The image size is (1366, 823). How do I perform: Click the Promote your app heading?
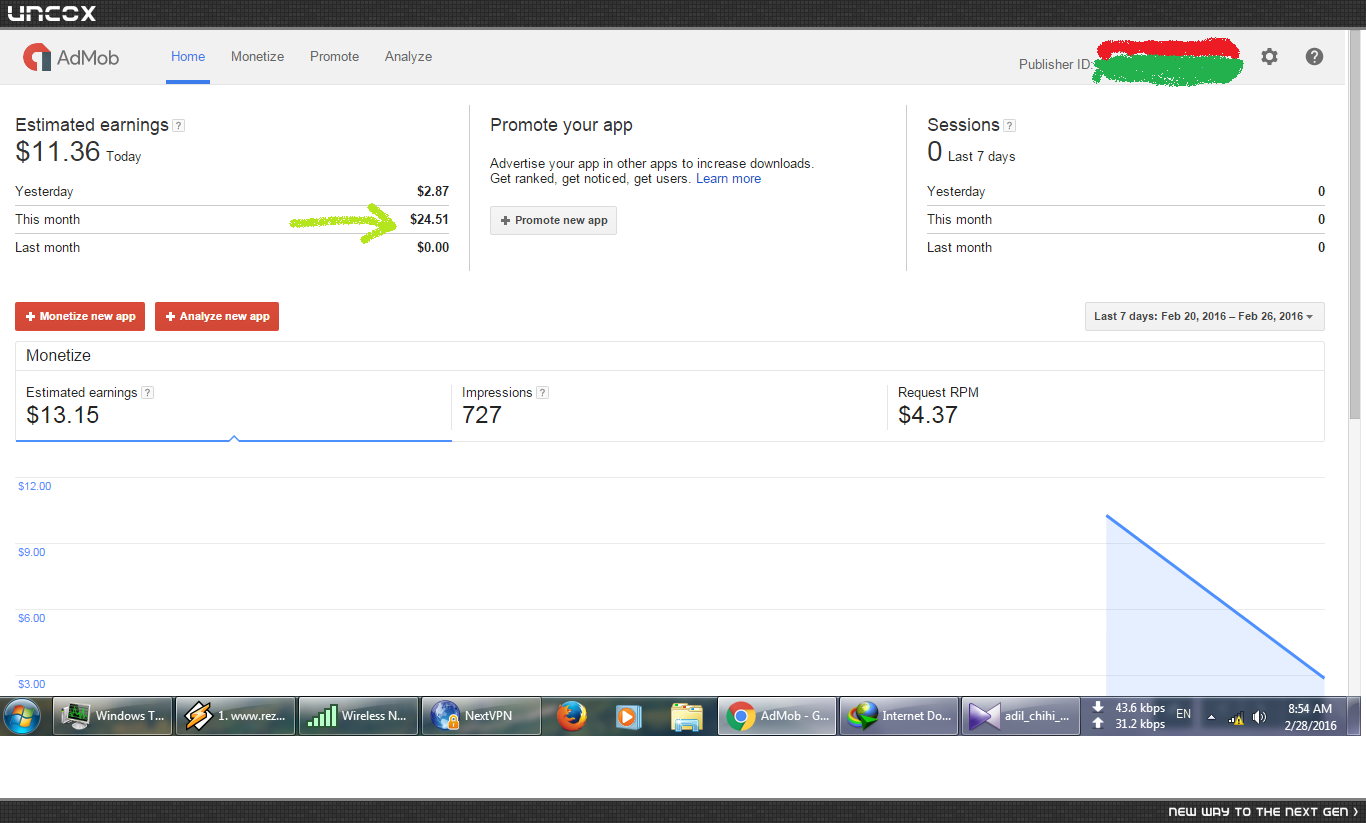pyautogui.click(x=561, y=125)
